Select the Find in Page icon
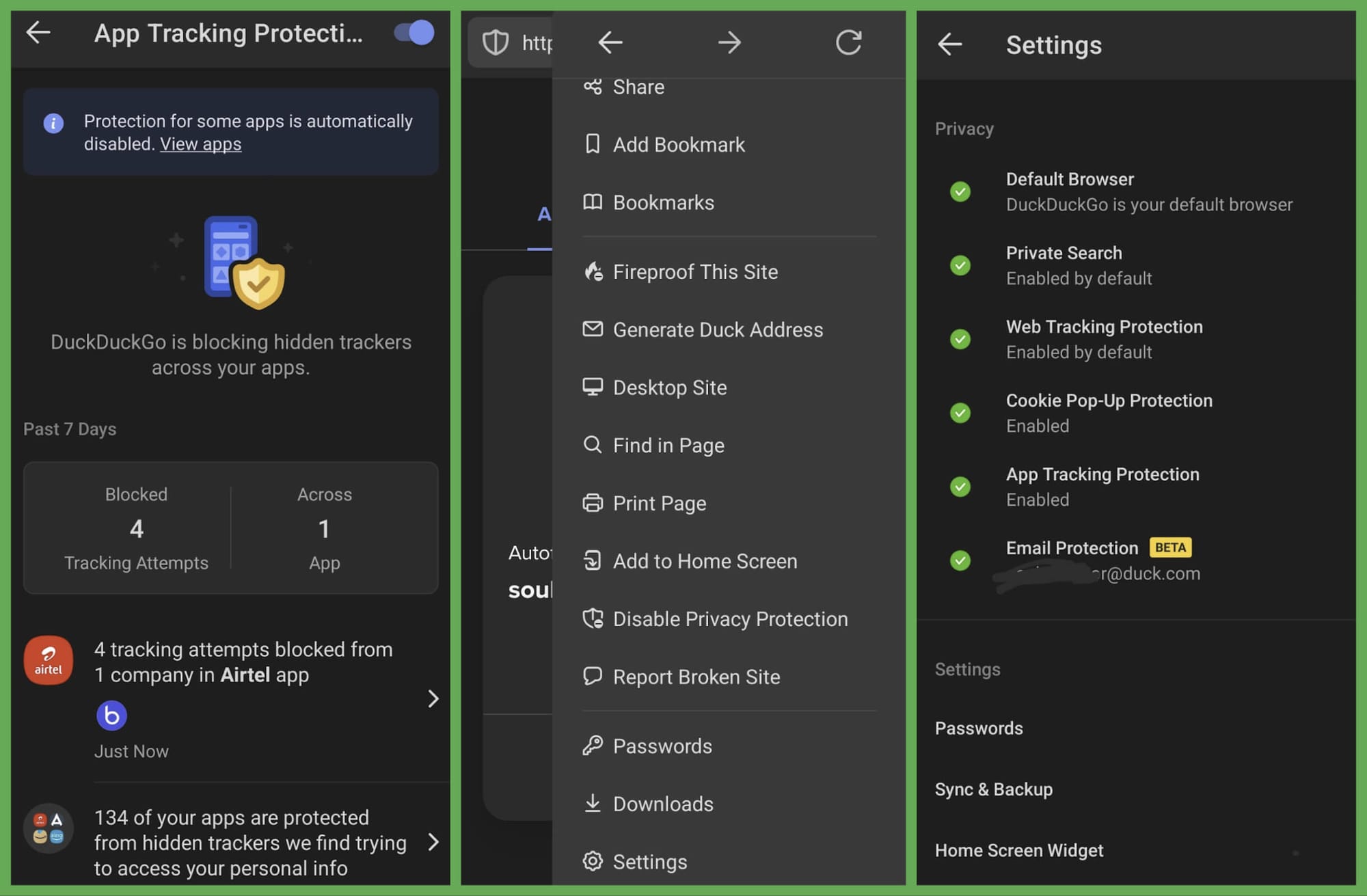 (592, 445)
